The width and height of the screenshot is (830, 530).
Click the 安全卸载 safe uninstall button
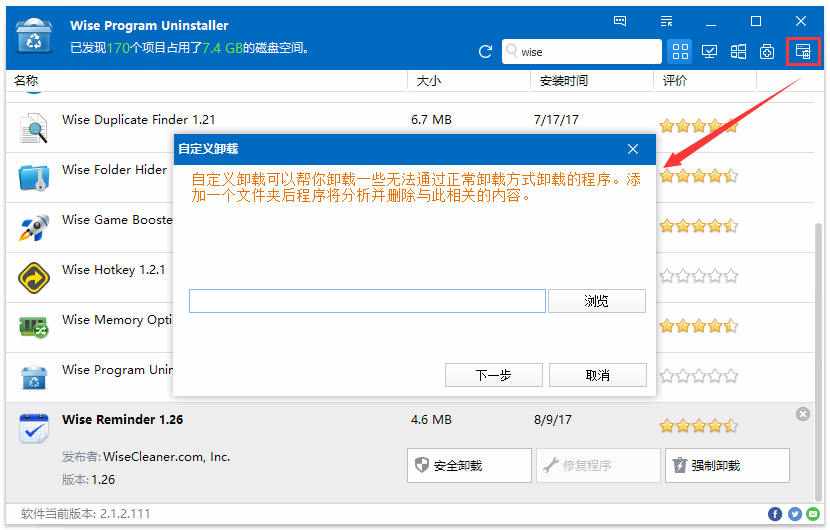469,465
